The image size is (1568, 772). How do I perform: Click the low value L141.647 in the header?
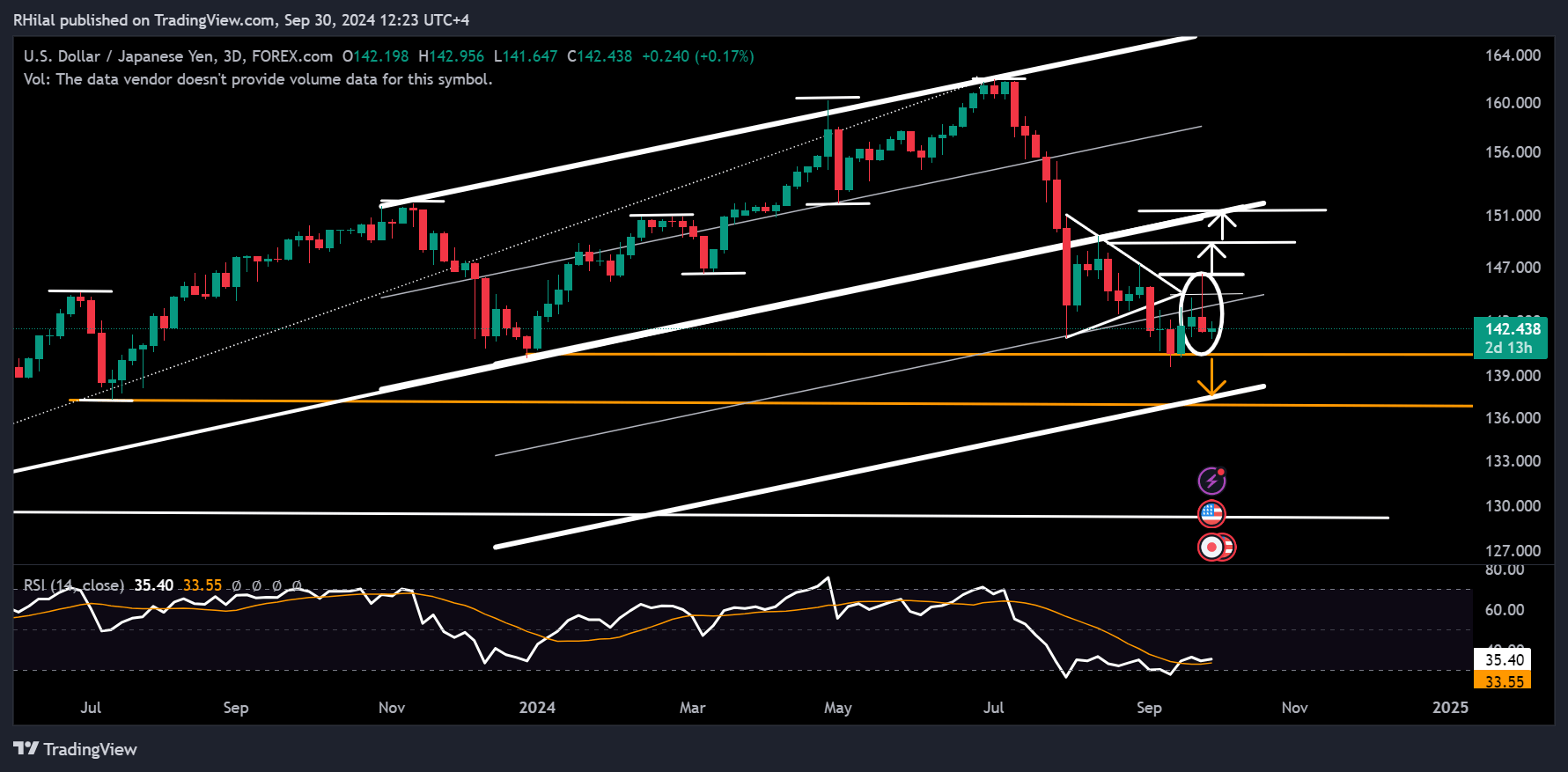[x=526, y=56]
